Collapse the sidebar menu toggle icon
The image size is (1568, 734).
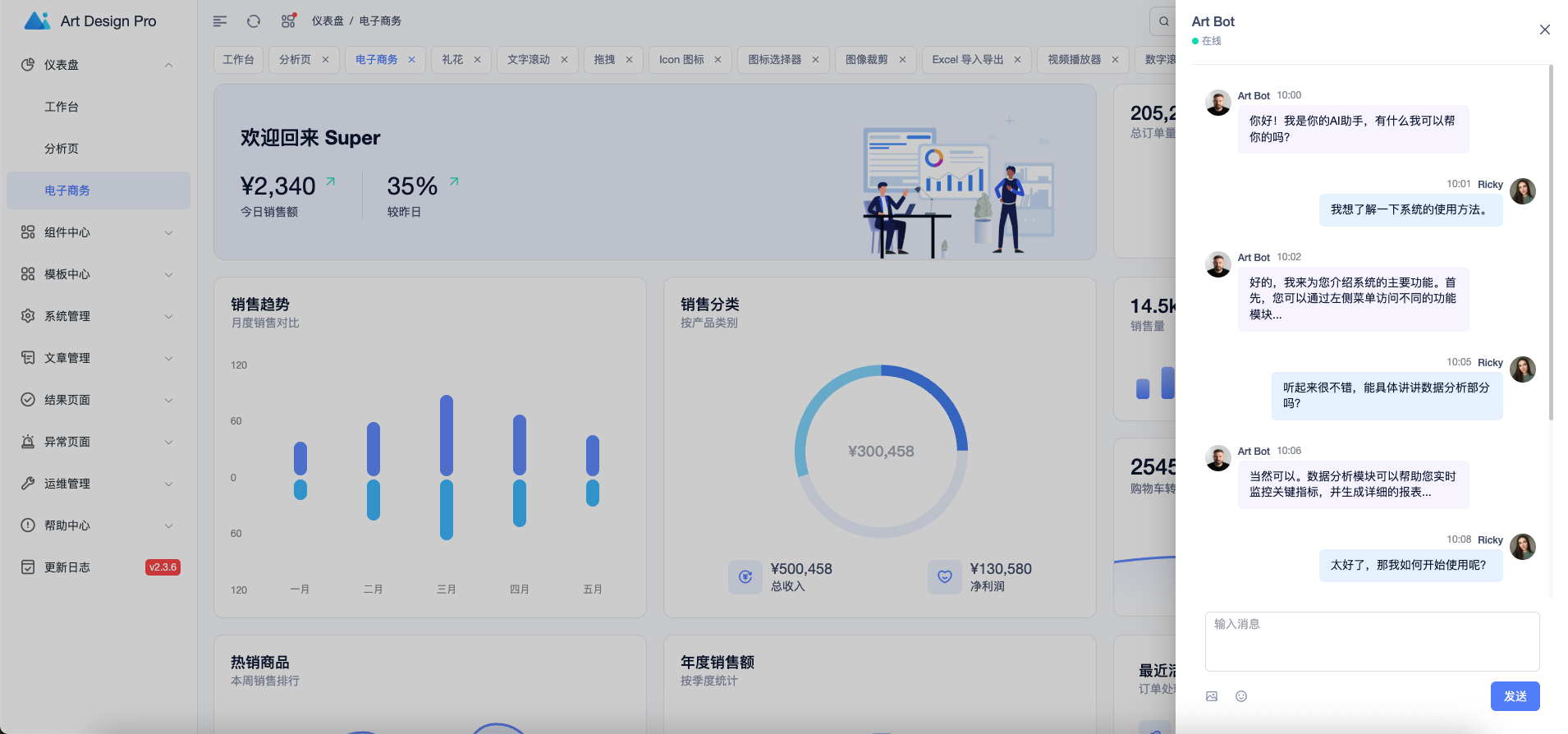point(220,21)
